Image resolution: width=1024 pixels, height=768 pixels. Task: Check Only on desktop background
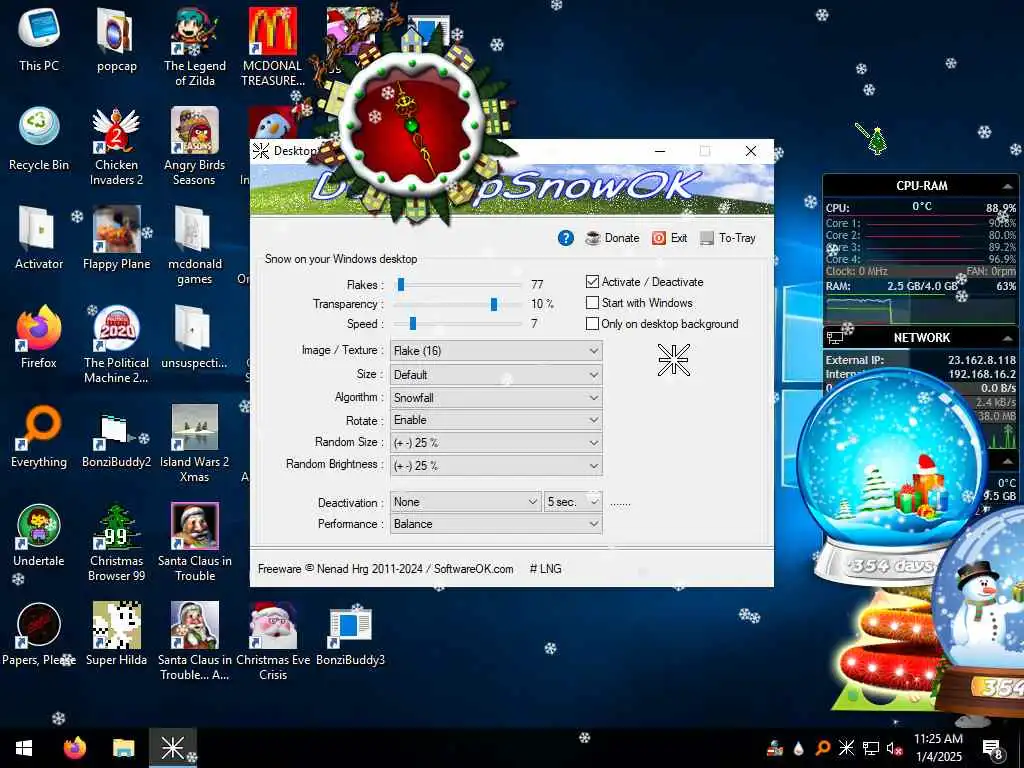592,323
